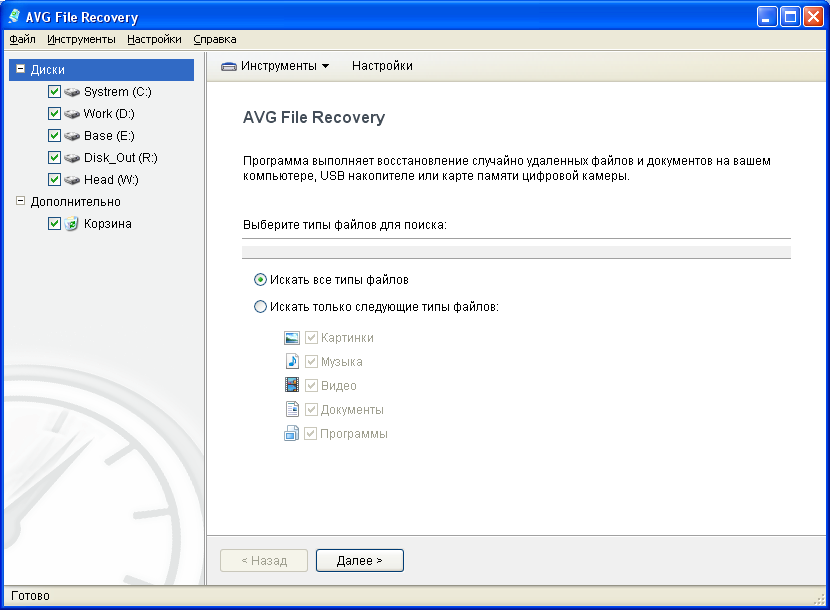Click the resize grip in status bar corner

819,599
